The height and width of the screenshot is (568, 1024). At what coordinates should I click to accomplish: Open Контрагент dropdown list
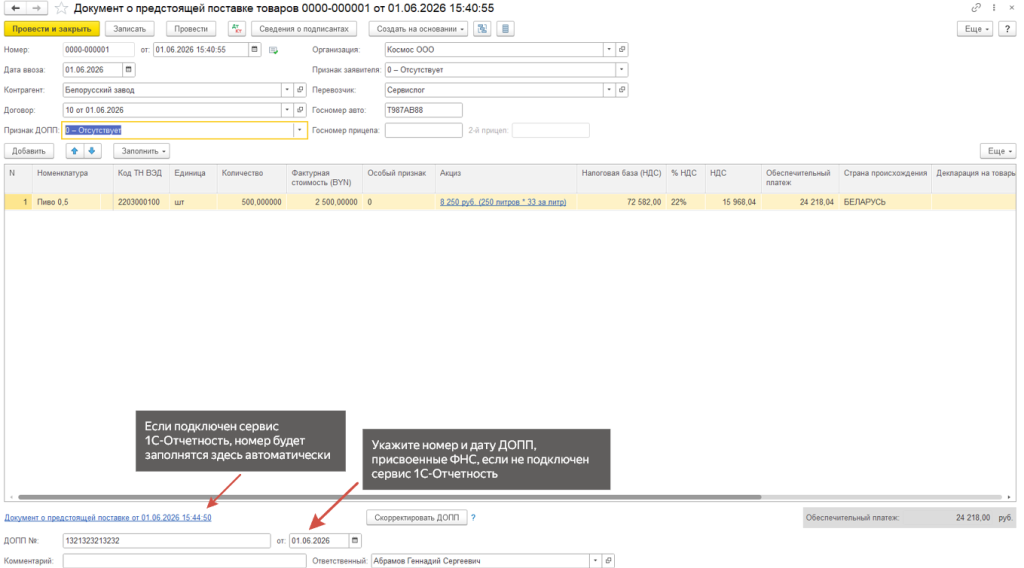coord(287,90)
